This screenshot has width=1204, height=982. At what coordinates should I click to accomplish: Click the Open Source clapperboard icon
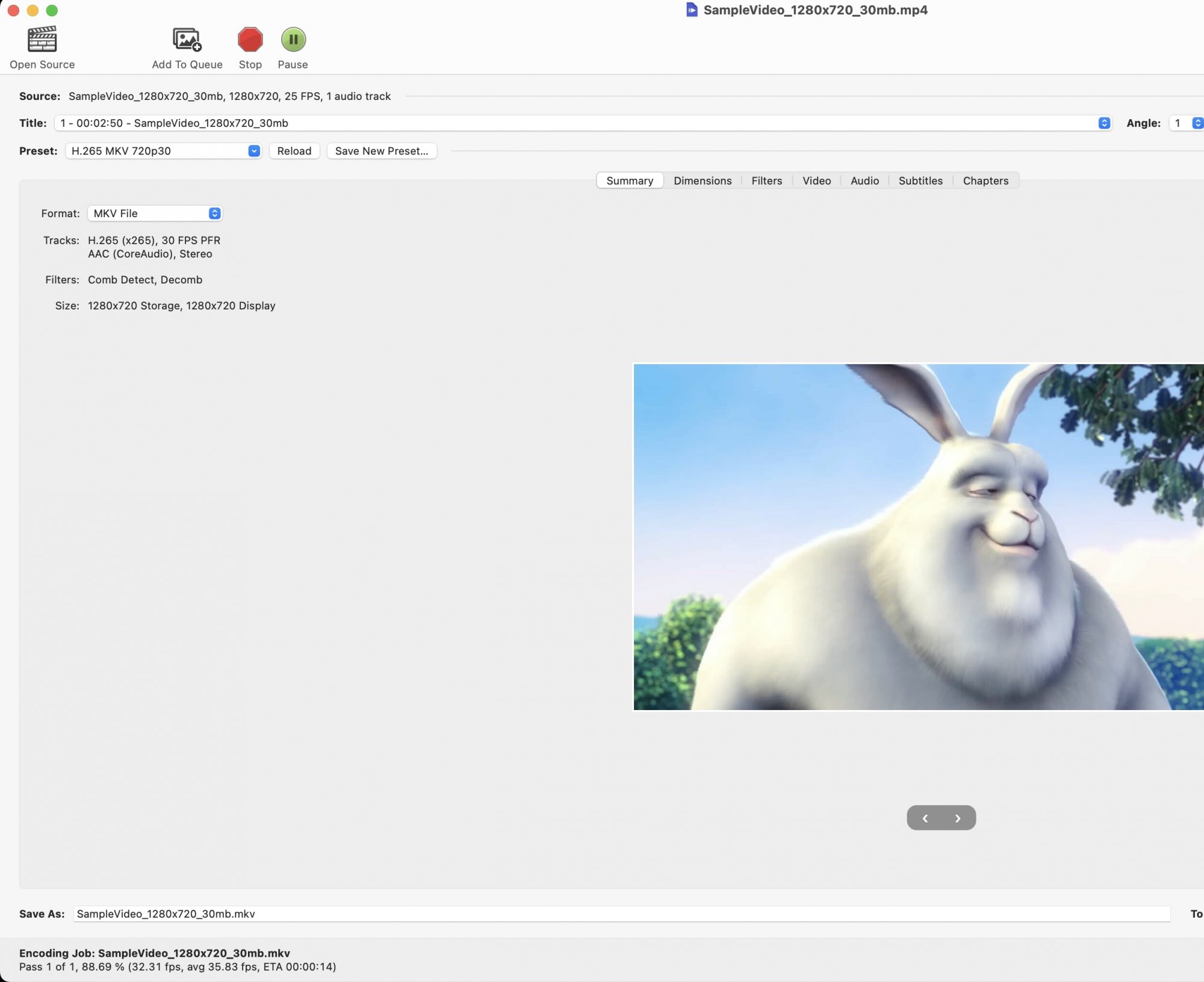[42, 40]
